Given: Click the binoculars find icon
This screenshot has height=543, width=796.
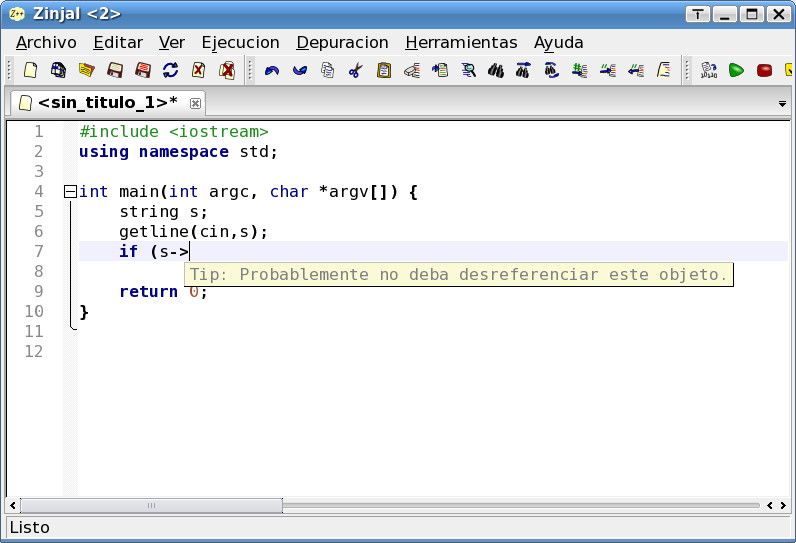Looking at the screenshot, I should tap(496, 70).
